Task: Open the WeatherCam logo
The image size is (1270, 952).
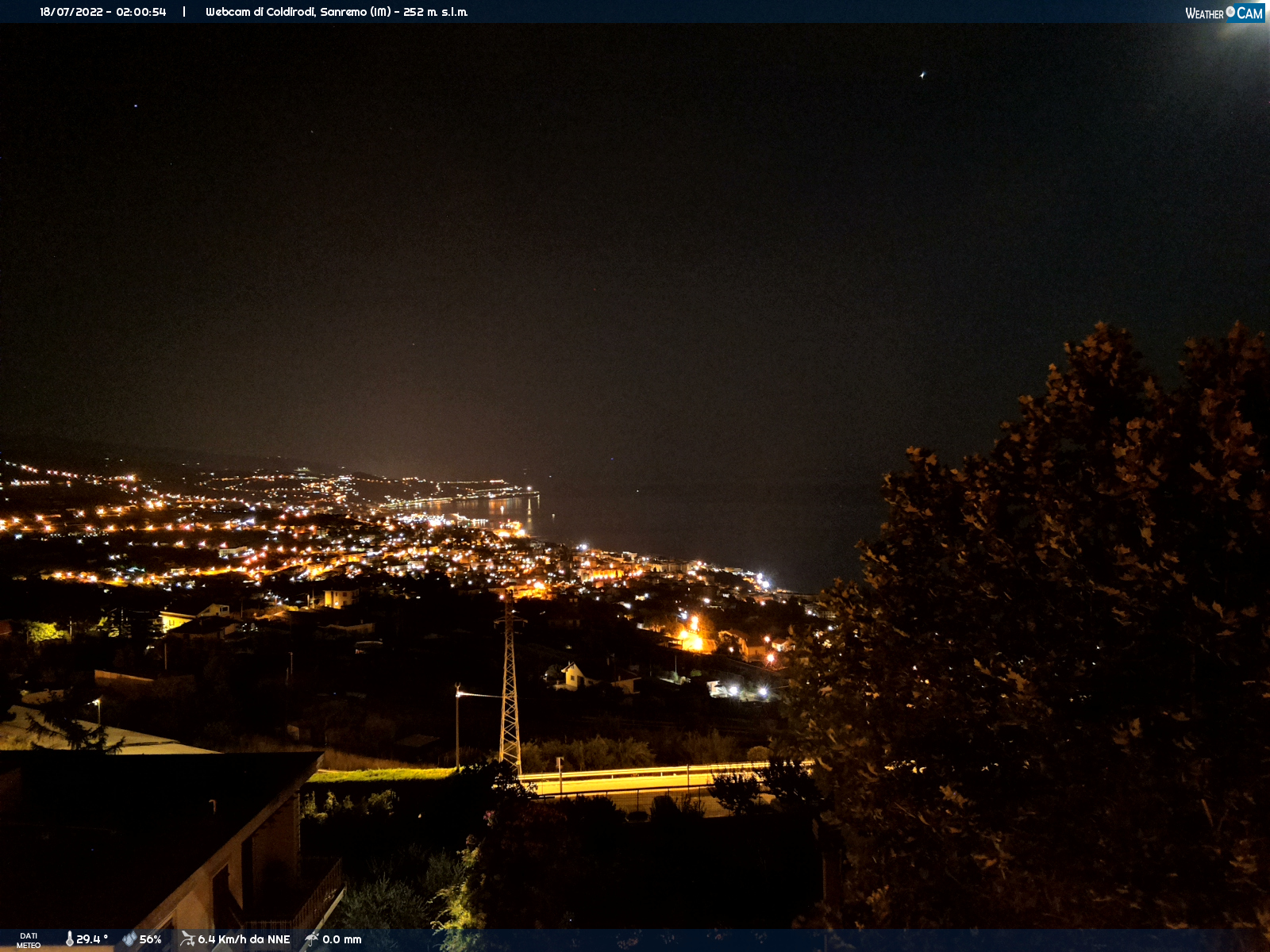Action: coord(1224,13)
